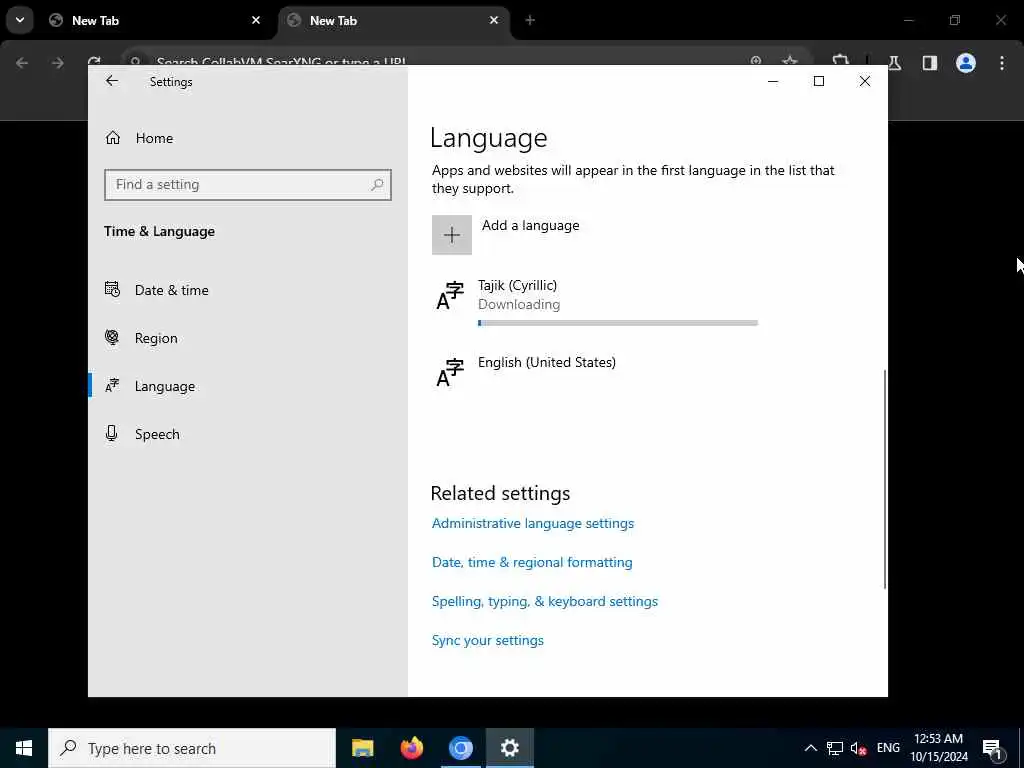Viewport: 1024px width, 768px height.
Task: Click the Tajik (Cyrillic) language icon
Action: click(449, 296)
